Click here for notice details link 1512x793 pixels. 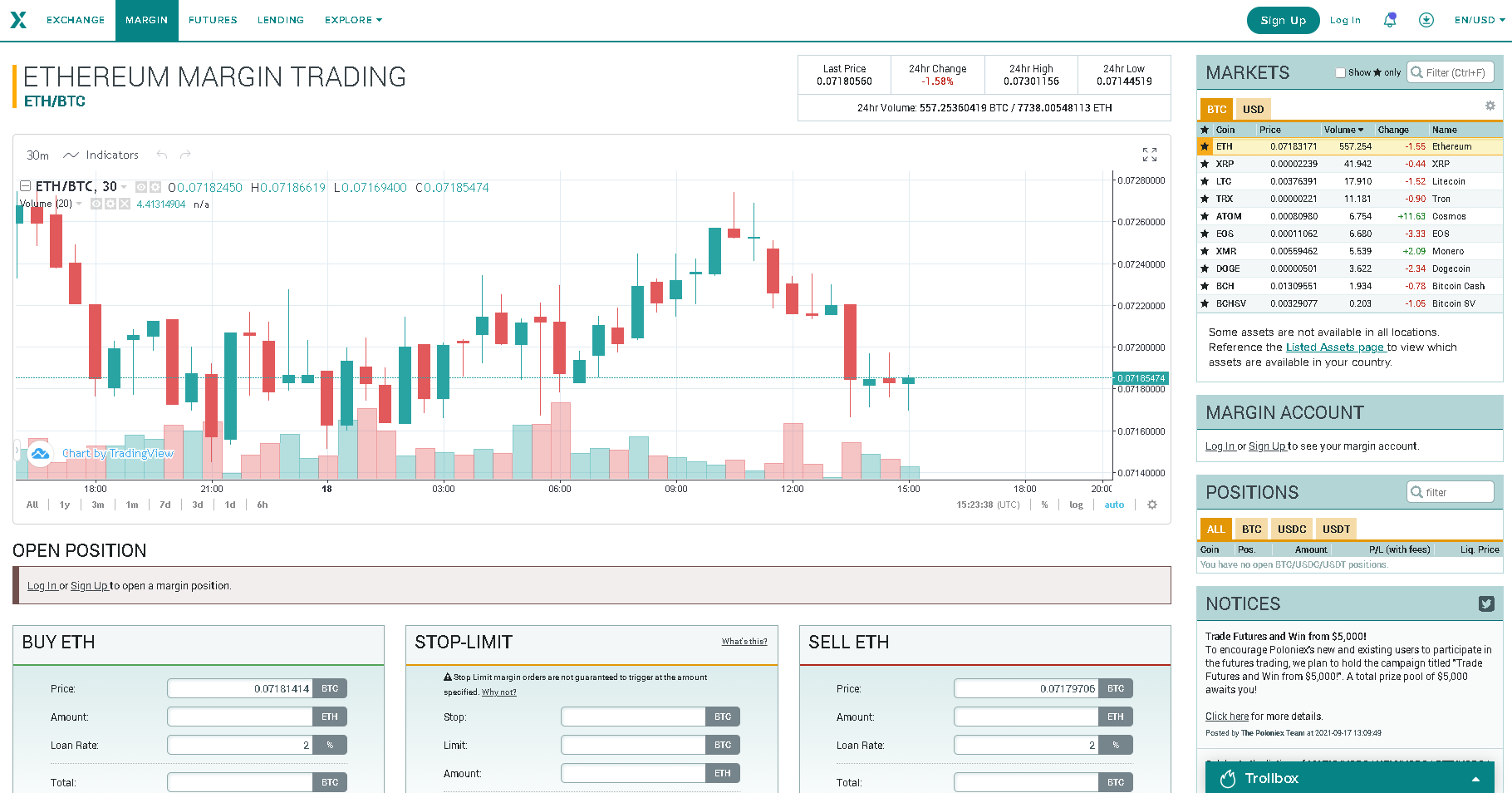1227,717
